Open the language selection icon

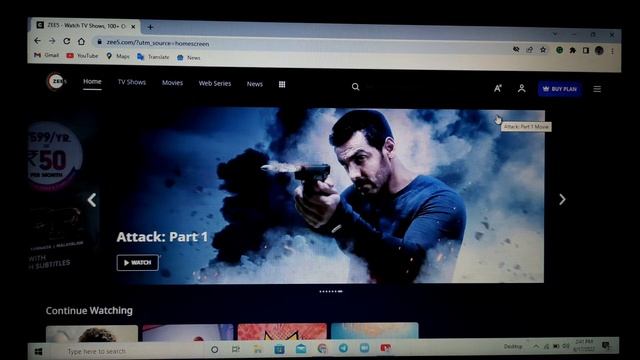[x=498, y=88]
